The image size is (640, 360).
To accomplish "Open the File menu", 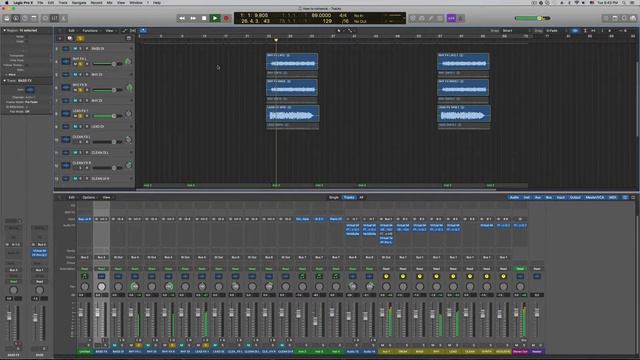I will tap(40, 2).
